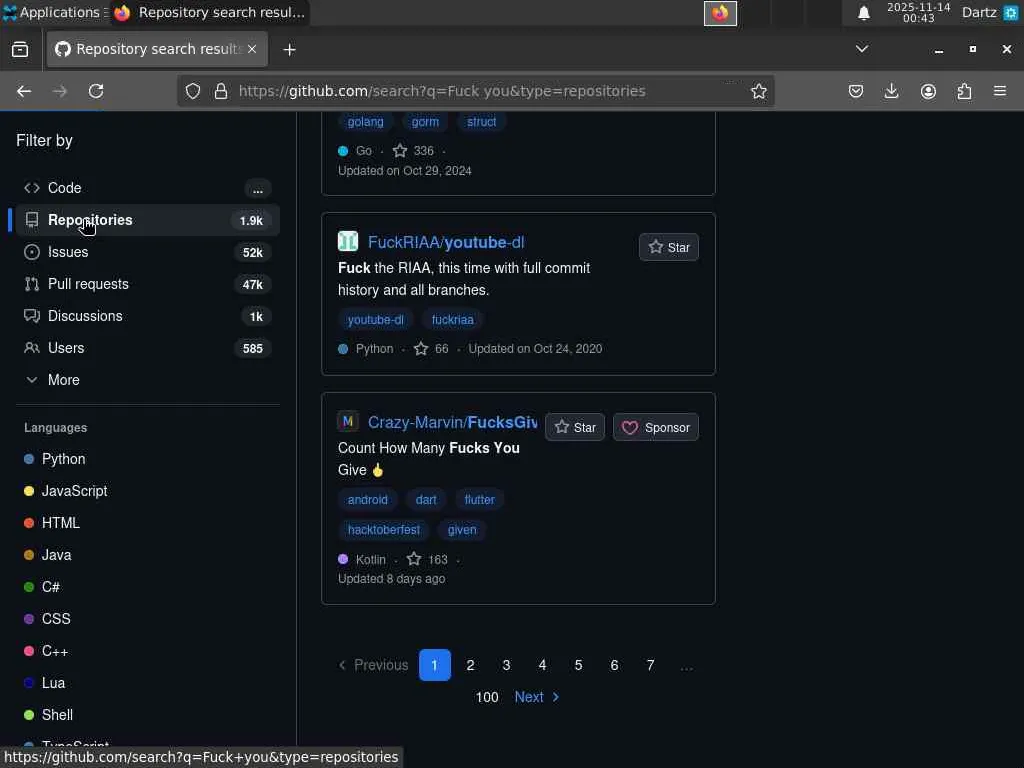Select the Repositories filter
The width and height of the screenshot is (1024, 768).
[x=148, y=220]
